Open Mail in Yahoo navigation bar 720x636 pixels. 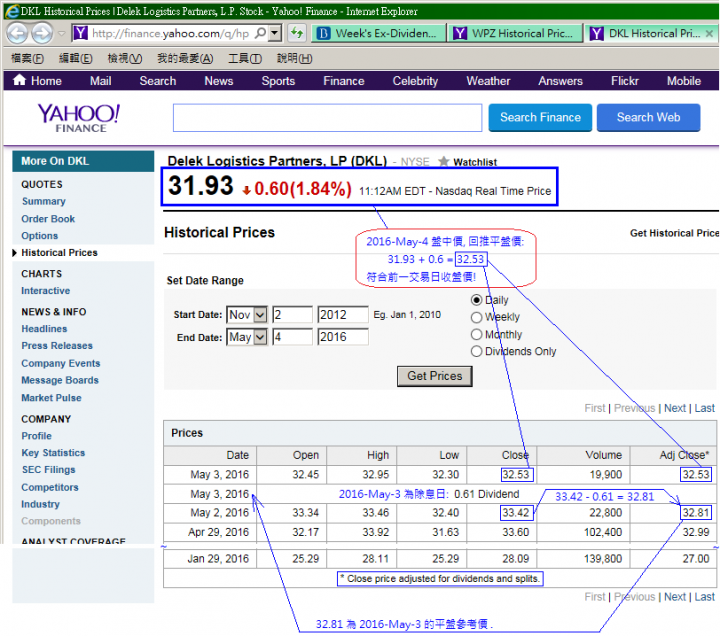click(101, 81)
